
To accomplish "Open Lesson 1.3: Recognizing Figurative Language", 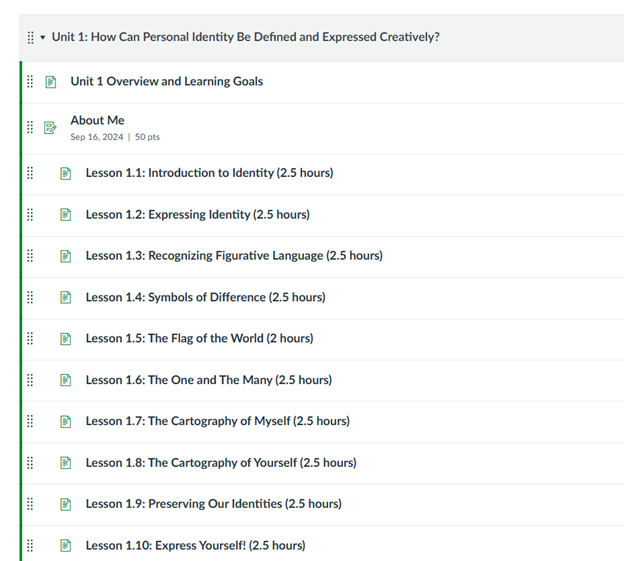I will pos(234,256).
